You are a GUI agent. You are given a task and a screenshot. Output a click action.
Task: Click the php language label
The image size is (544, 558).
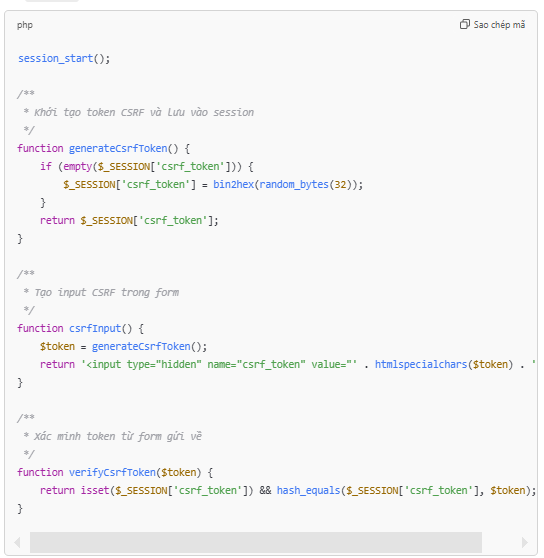(x=25, y=25)
